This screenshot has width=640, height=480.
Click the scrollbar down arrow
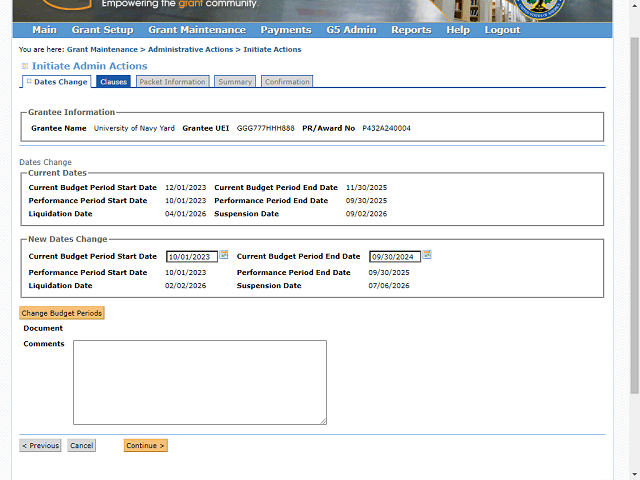pyautogui.click(x=634, y=474)
